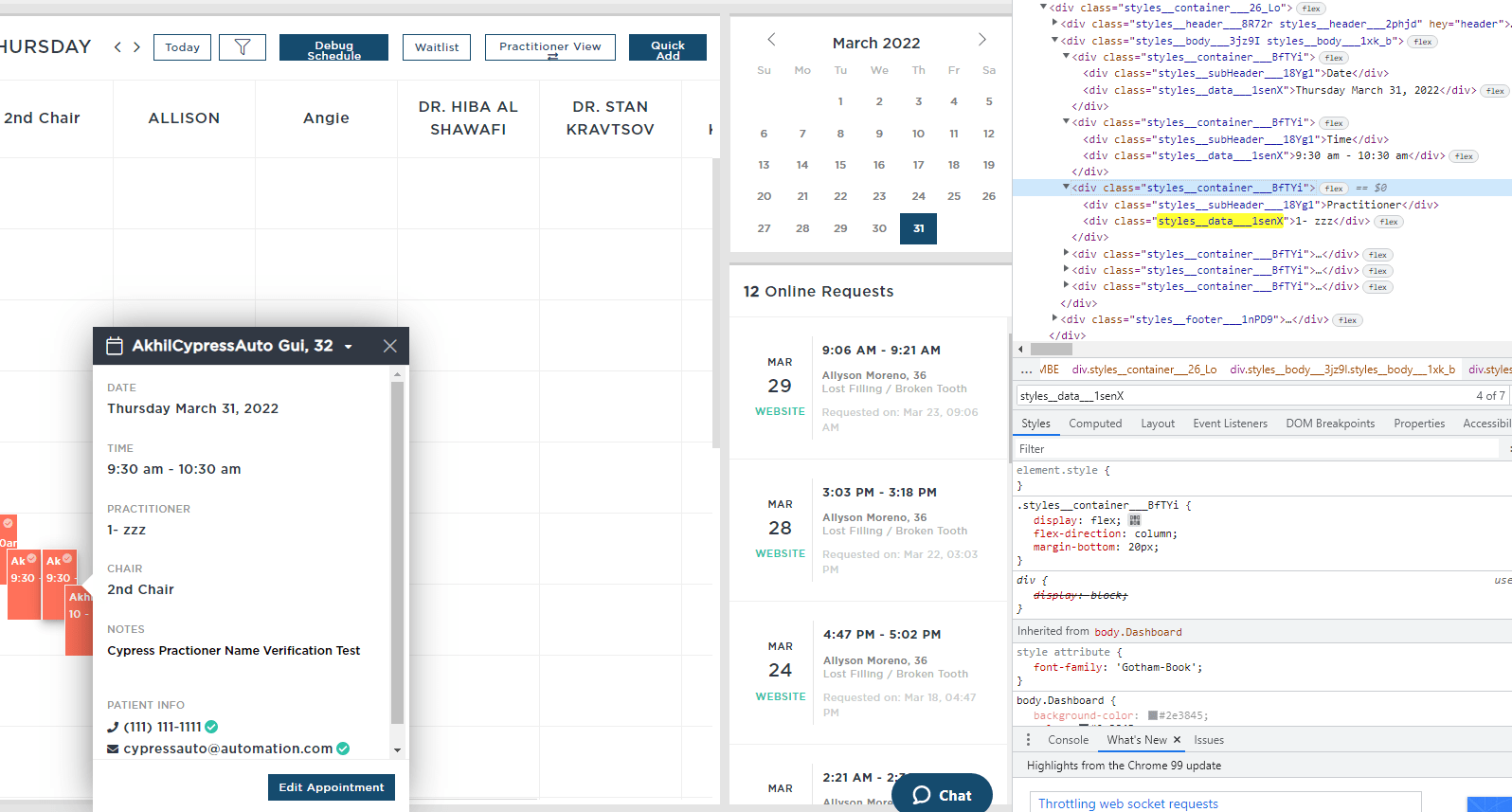Close the What's New drawer tab
The image size is (1512, 812).
coord(1177,740)
